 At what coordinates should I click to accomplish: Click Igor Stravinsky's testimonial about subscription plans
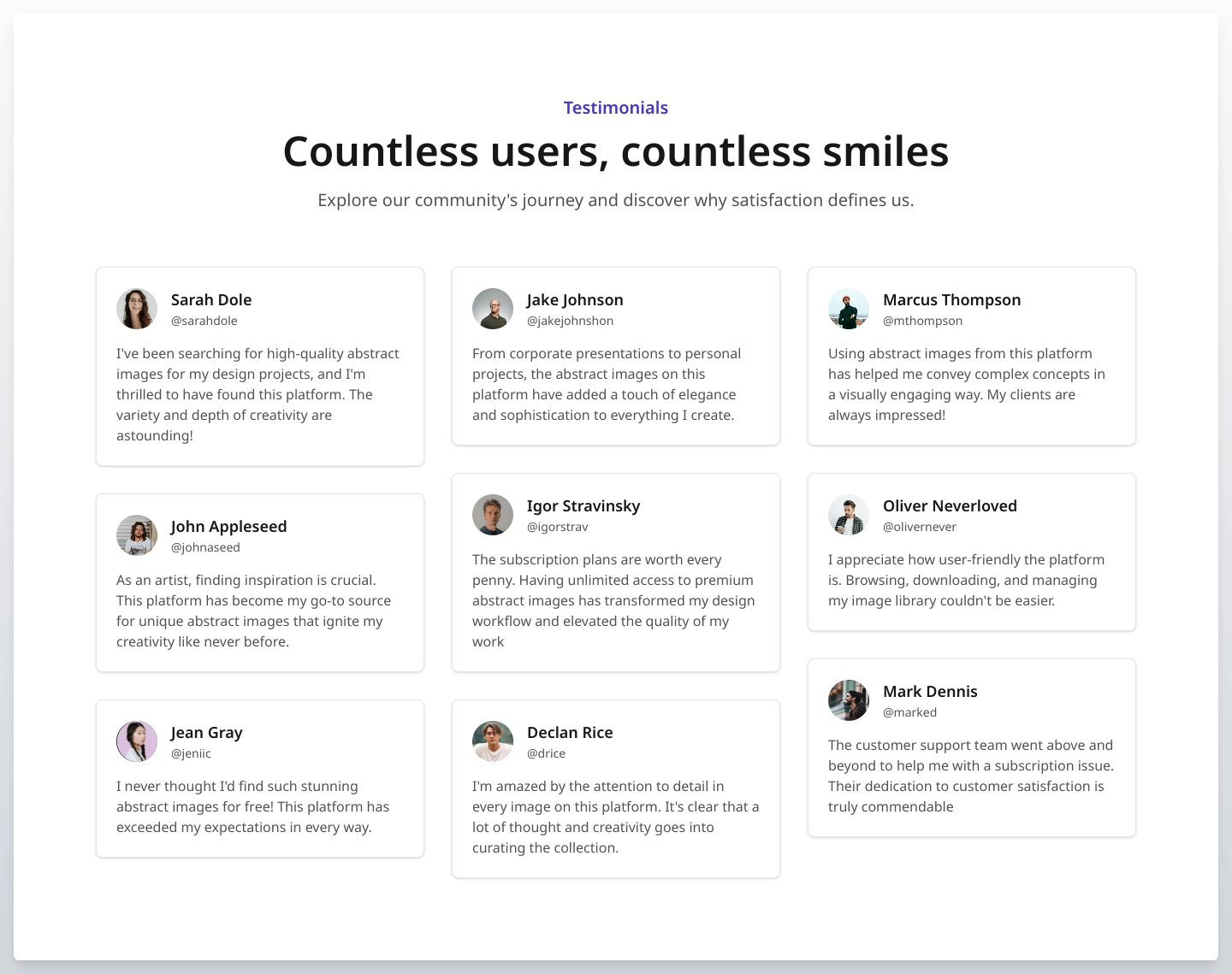pos(613,600)
